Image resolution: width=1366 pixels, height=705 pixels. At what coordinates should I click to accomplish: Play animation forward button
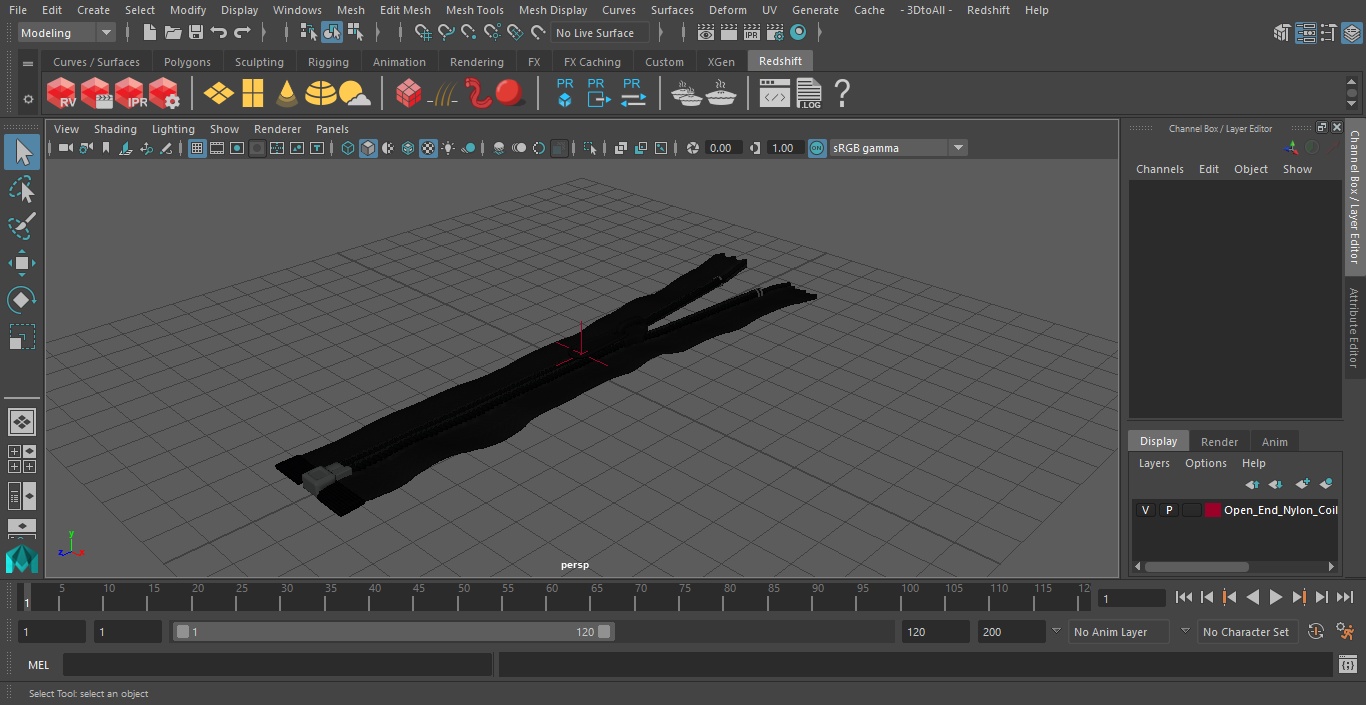(x=1276, y=597)
